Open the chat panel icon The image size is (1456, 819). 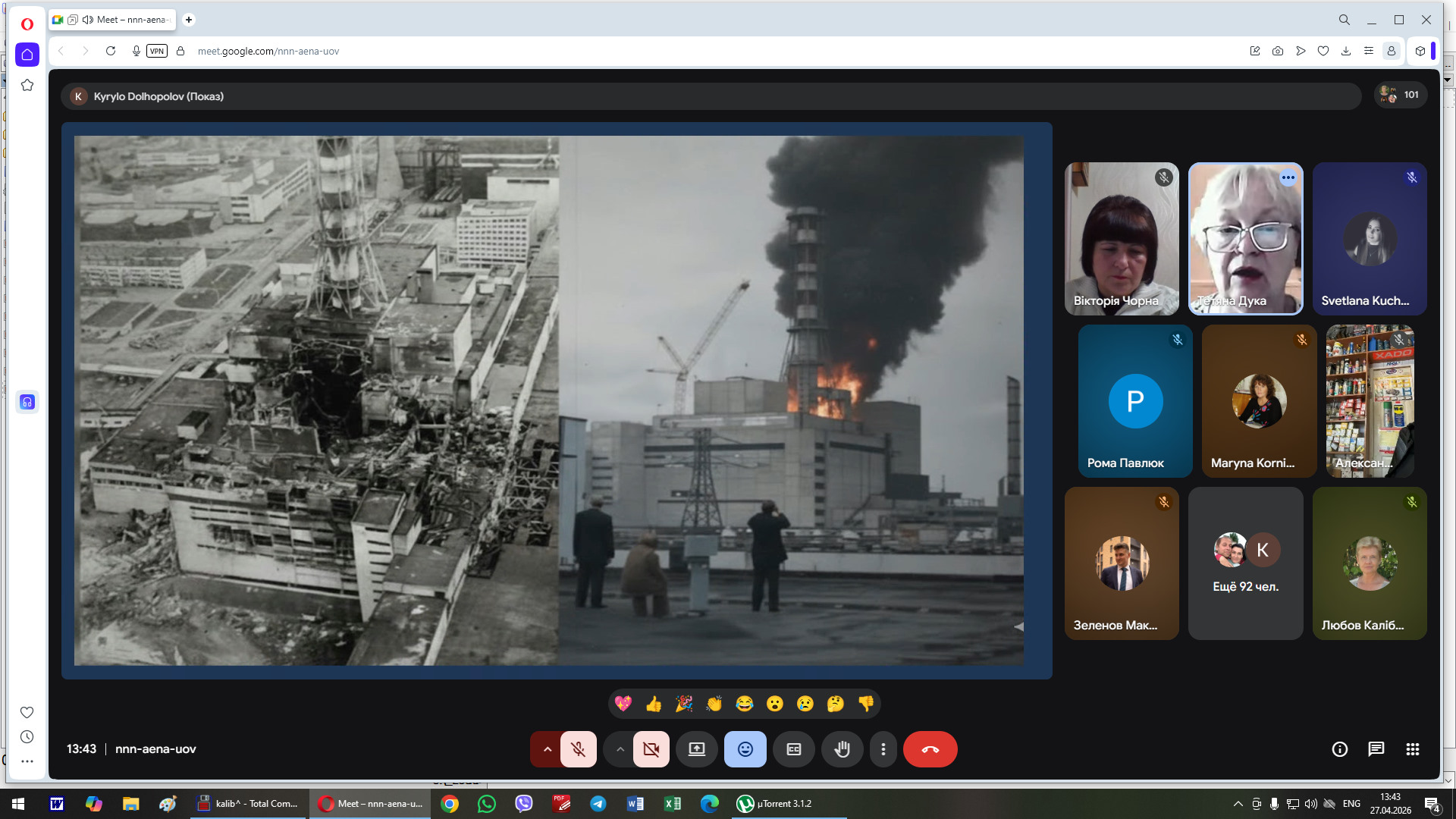pos(1376,749)
